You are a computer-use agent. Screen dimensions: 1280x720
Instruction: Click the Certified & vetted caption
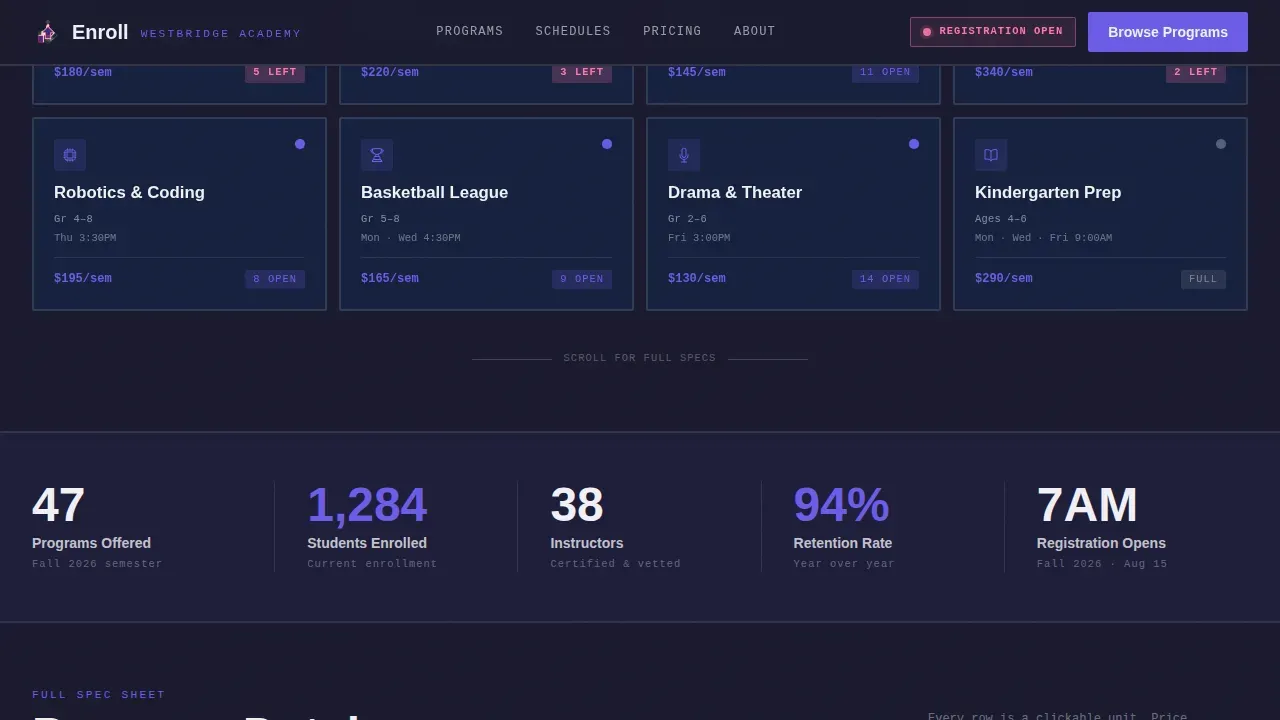pos(615,564)
